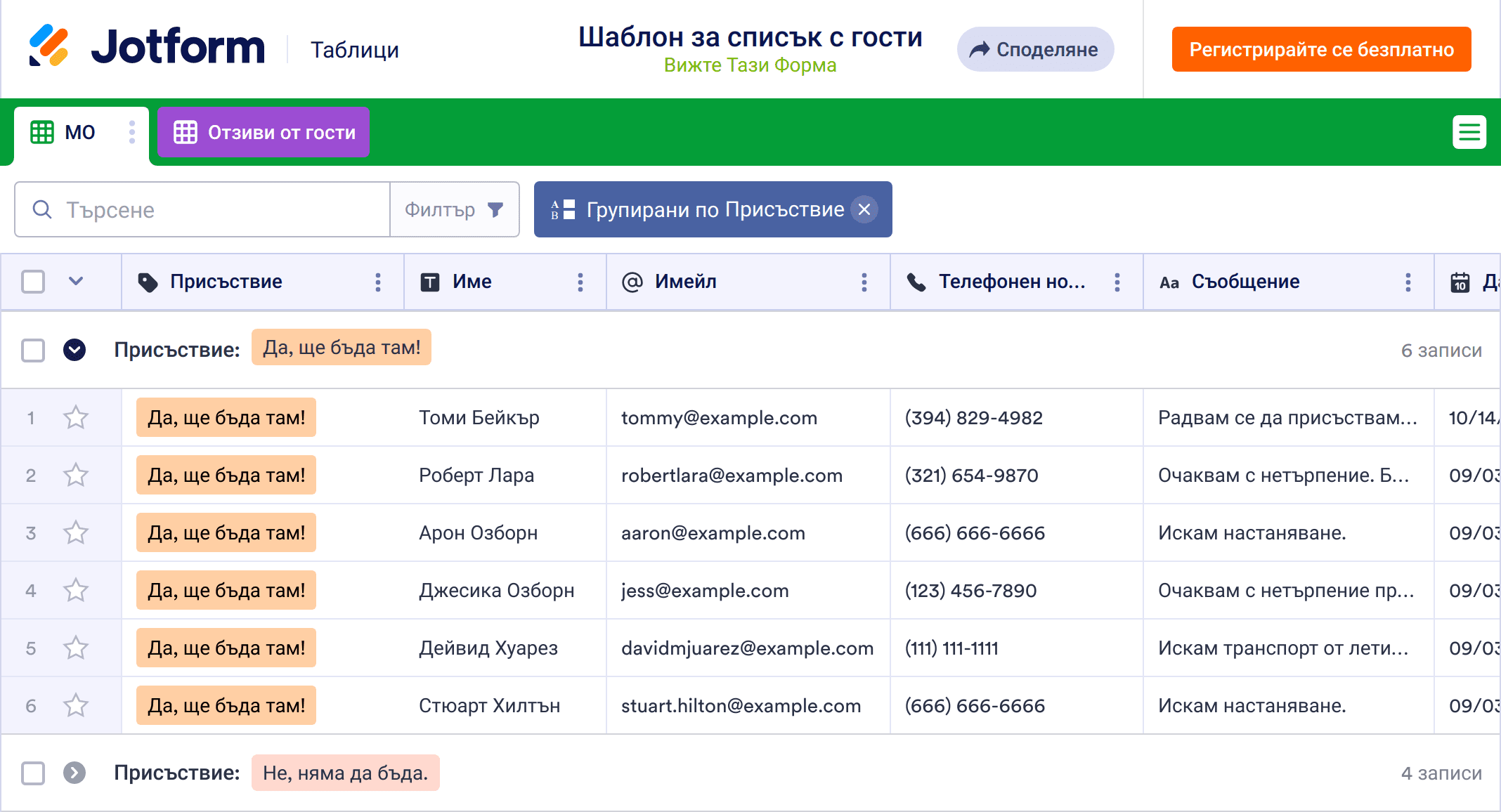
Task: Check the 'Не, няма да бъда.' group checkbox
Action: coord(33,773)
